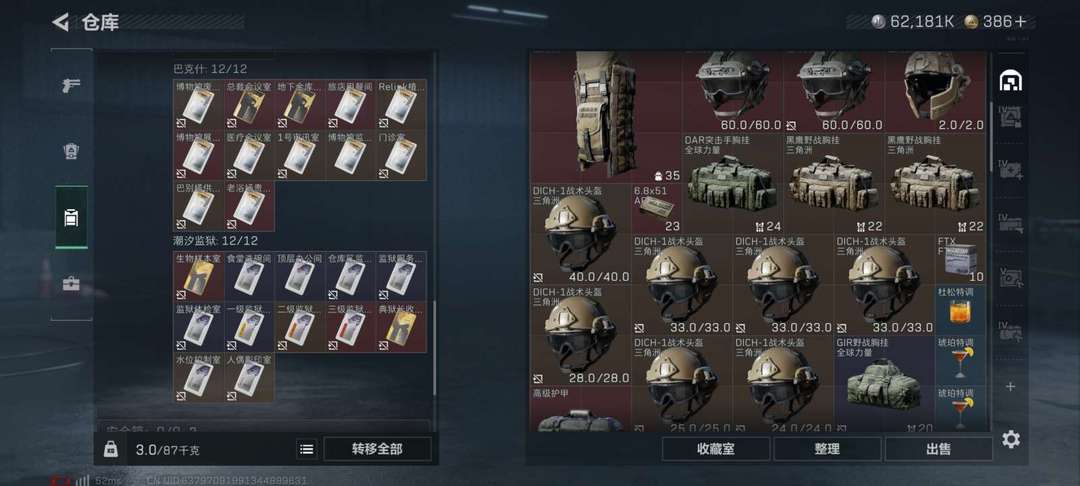Viewport: 1080px width, 486px height.
Task: Toggle list view icon beside 转移全部
Action: (x=307, y=450)
